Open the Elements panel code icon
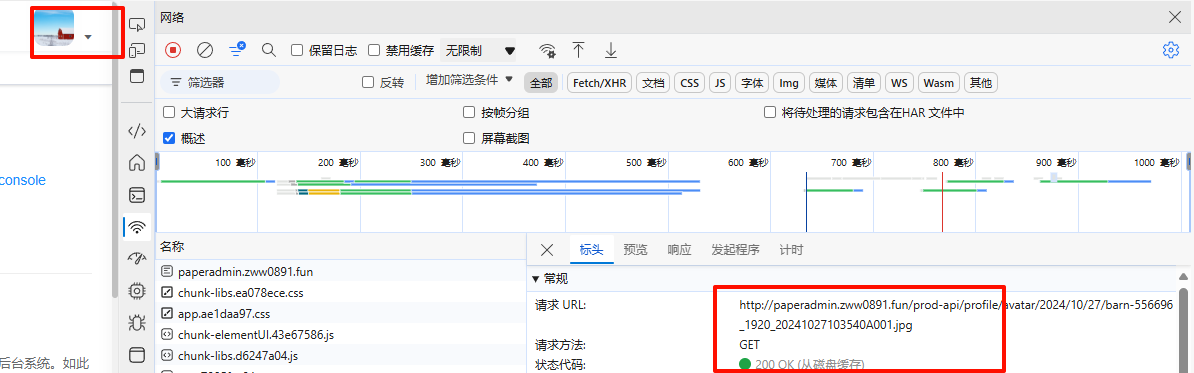The width and height of the screenshot is (1194, 373). (137, 131)
